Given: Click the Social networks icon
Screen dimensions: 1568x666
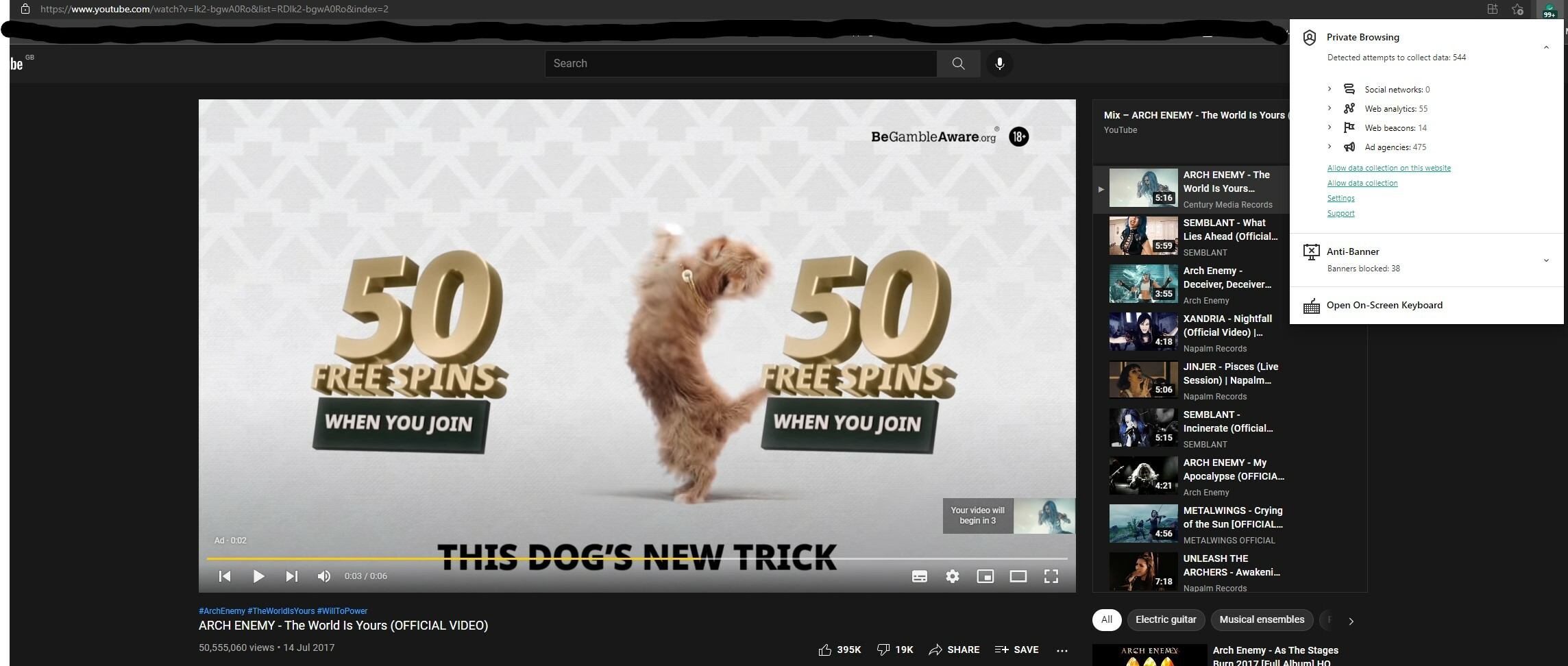Looking at the screenshot, I should pos(1349,89).
